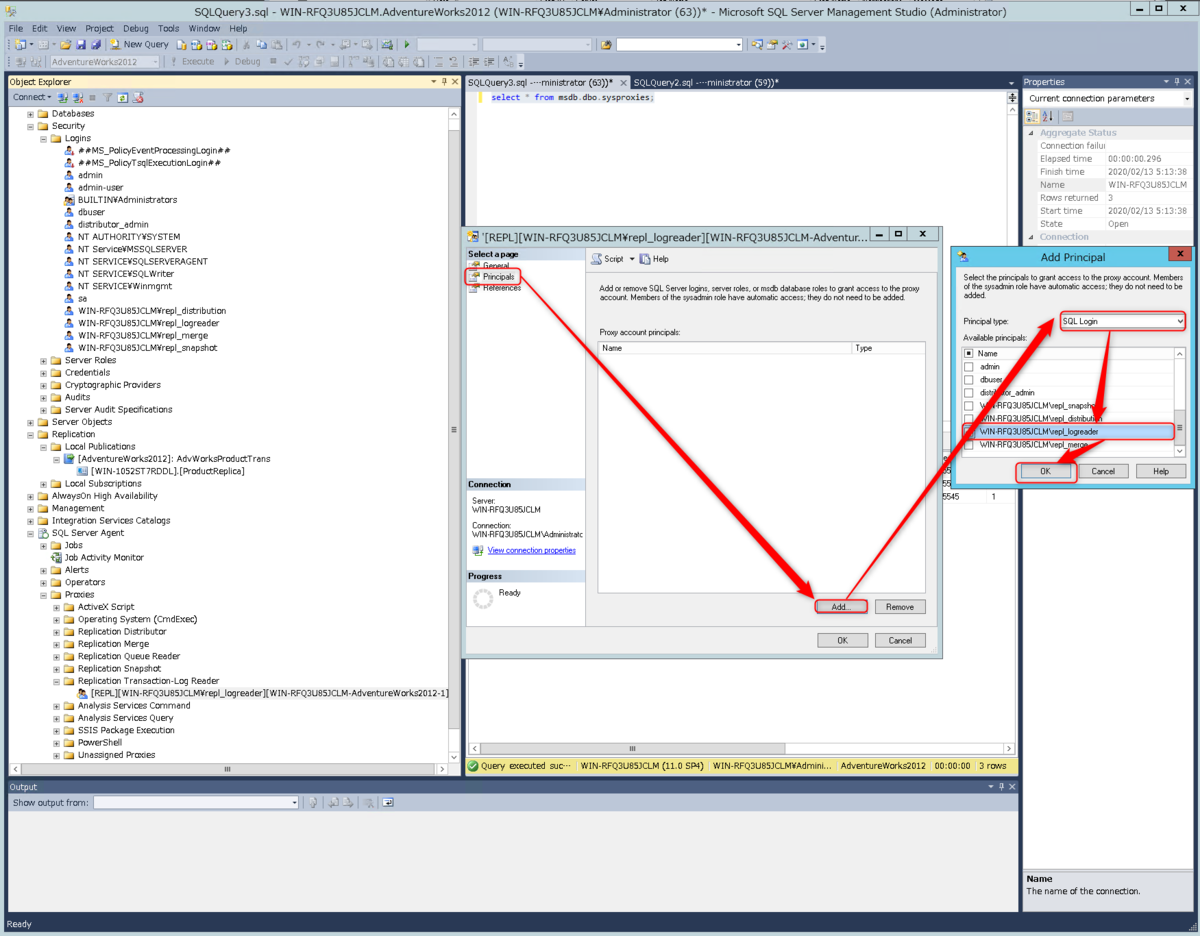Click the Open File folder icon
Screen dimensions: 1200x936
pos(66,45)
